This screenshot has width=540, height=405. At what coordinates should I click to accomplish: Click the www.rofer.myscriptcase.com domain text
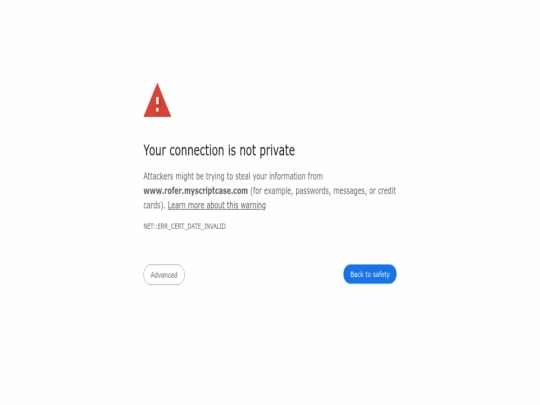[x=196, y=191]
